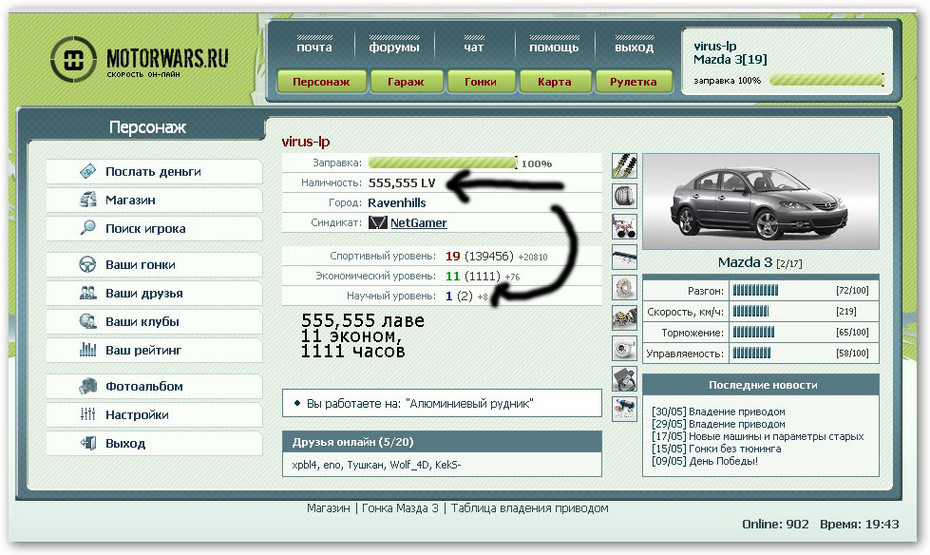Open помощь in the top navigation
Screen dimensions: 930x555
(554, 47)
